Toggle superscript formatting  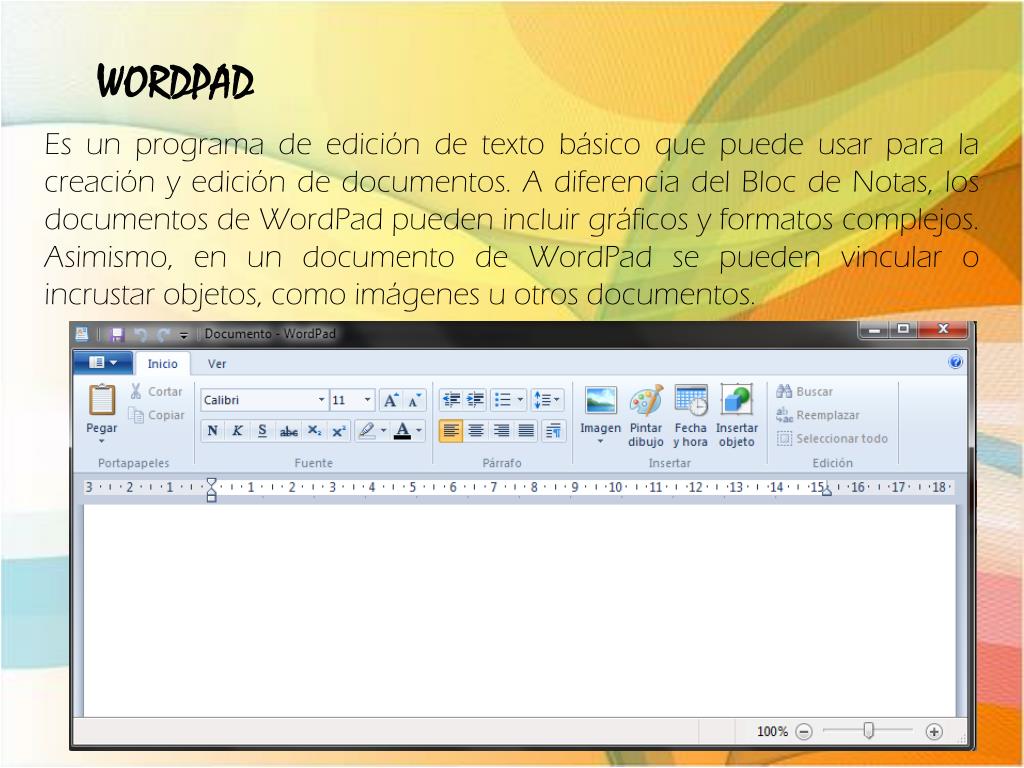(338, 430)
